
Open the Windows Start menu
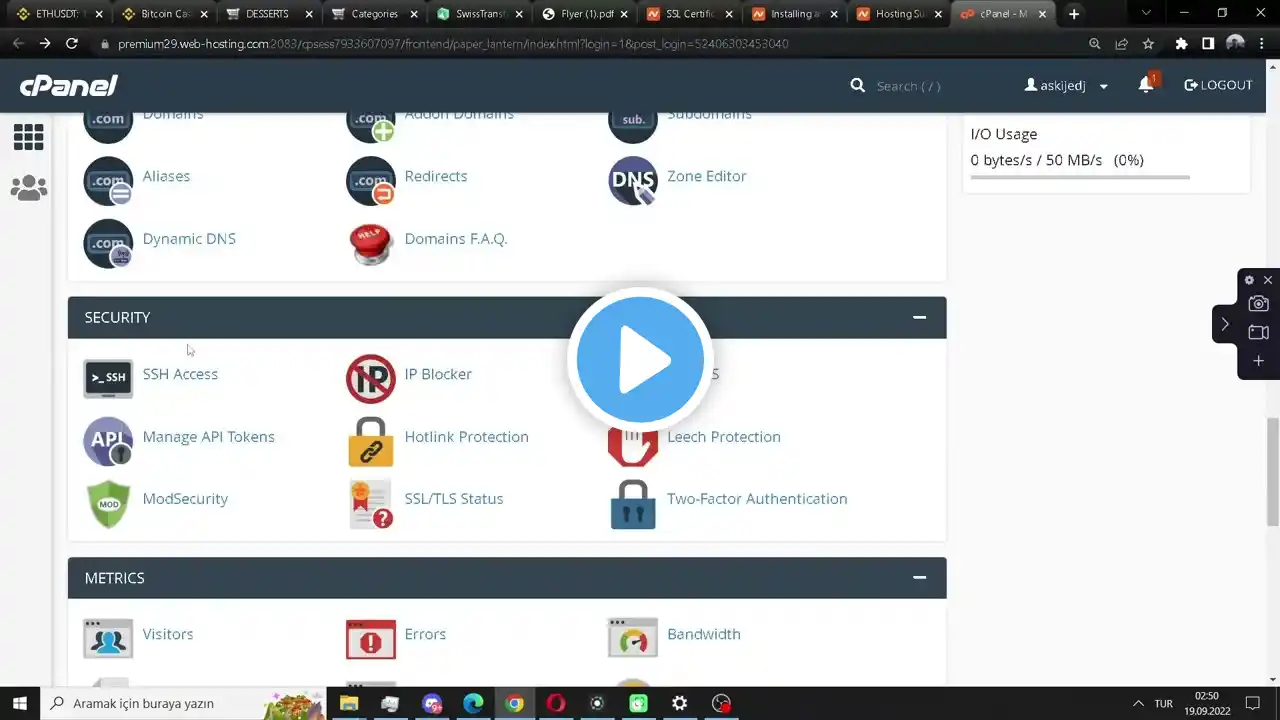tap(19, 703)
